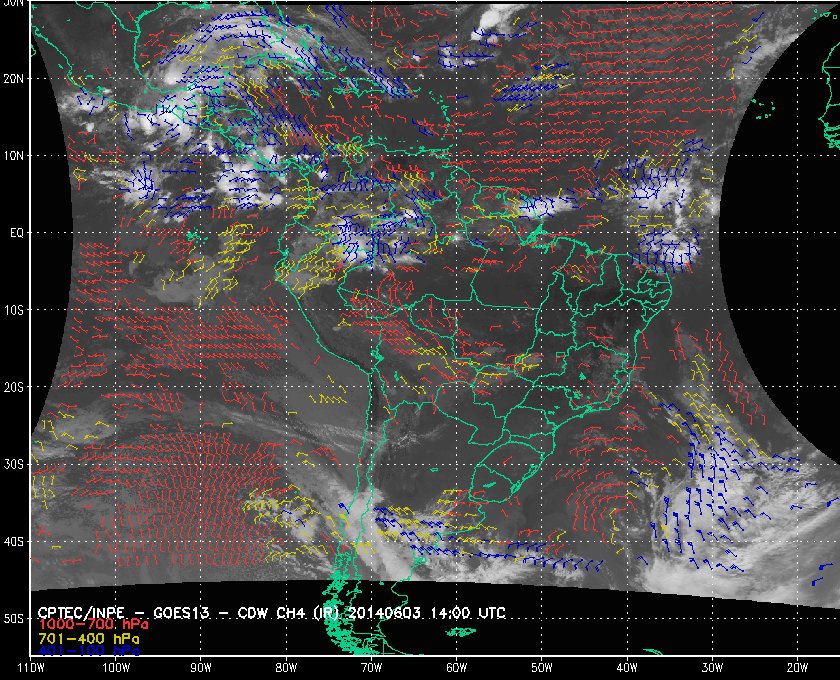Image resolution: width=840 pixels, height=680 pixels.
Task: Click the 50S latitude label
Action: coord(14,618)
